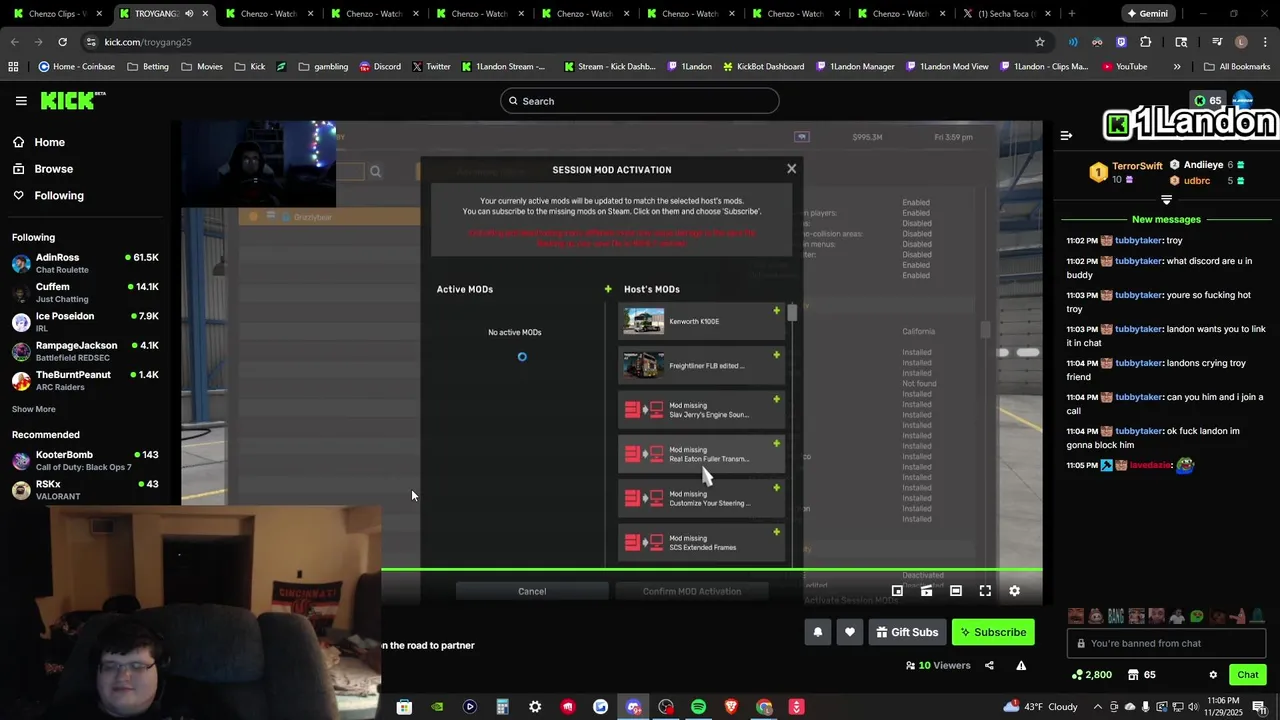The width and height of the screenshot is (1280, 720).
Task: Add the SCS Extended Frames mod
Action: [776, 532]
